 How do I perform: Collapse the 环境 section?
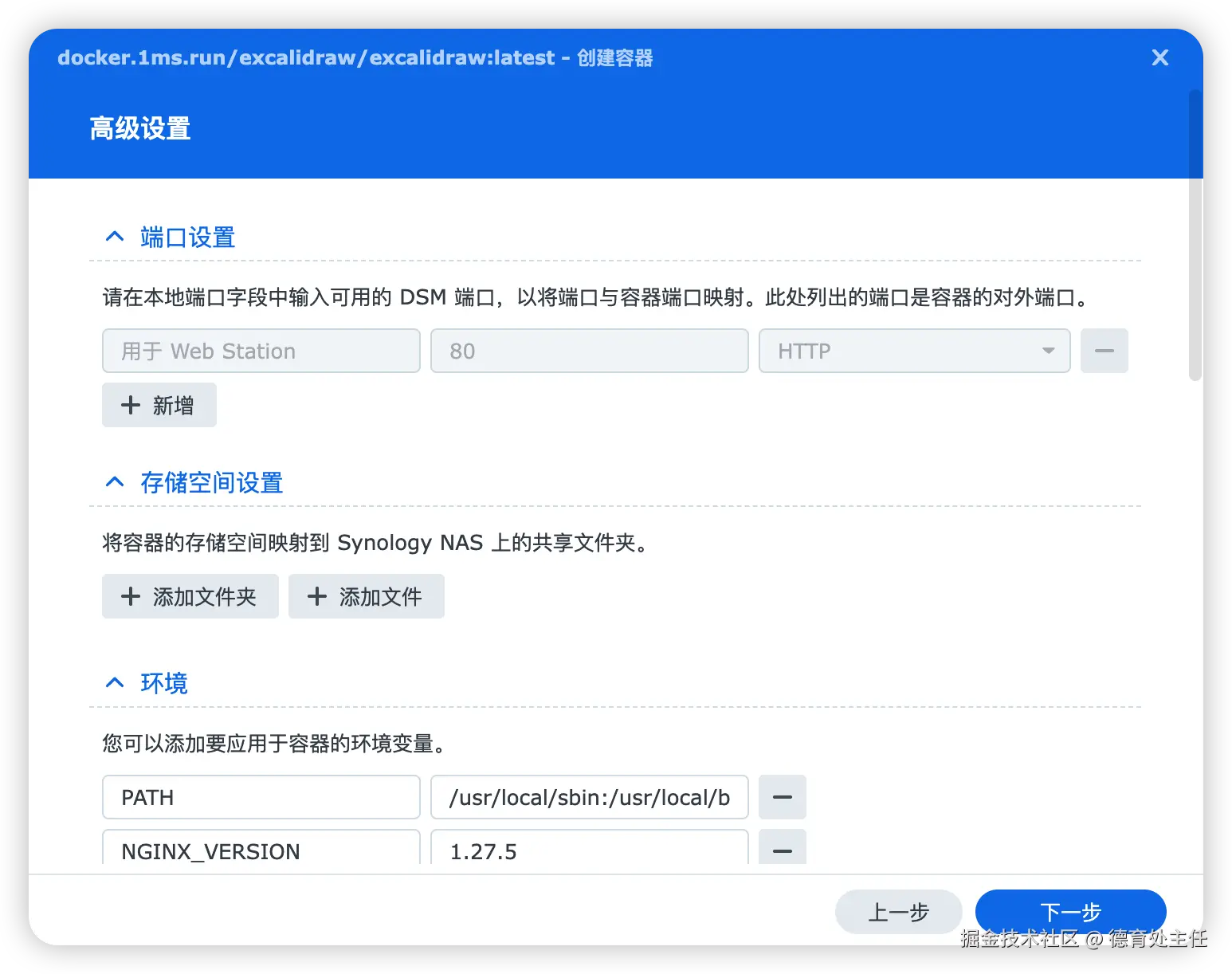[x=115, y=683]
